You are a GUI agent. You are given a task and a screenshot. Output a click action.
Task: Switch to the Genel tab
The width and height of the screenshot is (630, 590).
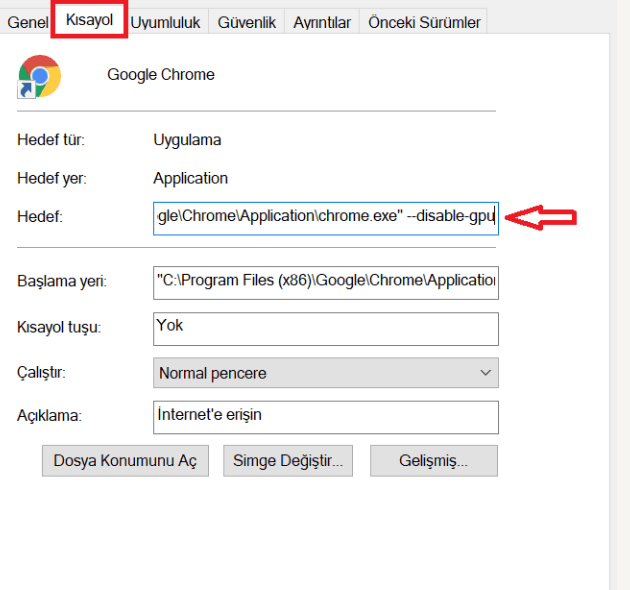tap(27, 22)
